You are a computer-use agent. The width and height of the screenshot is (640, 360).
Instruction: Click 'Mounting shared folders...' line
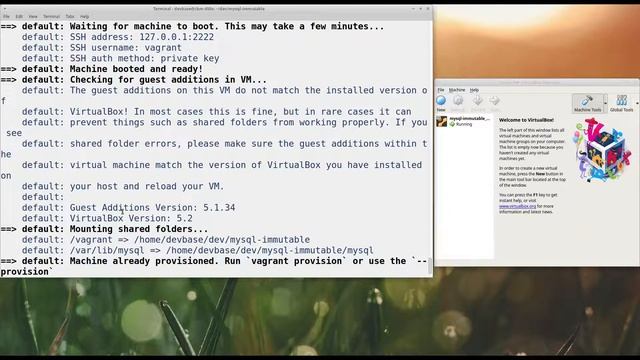coord(104,229)
